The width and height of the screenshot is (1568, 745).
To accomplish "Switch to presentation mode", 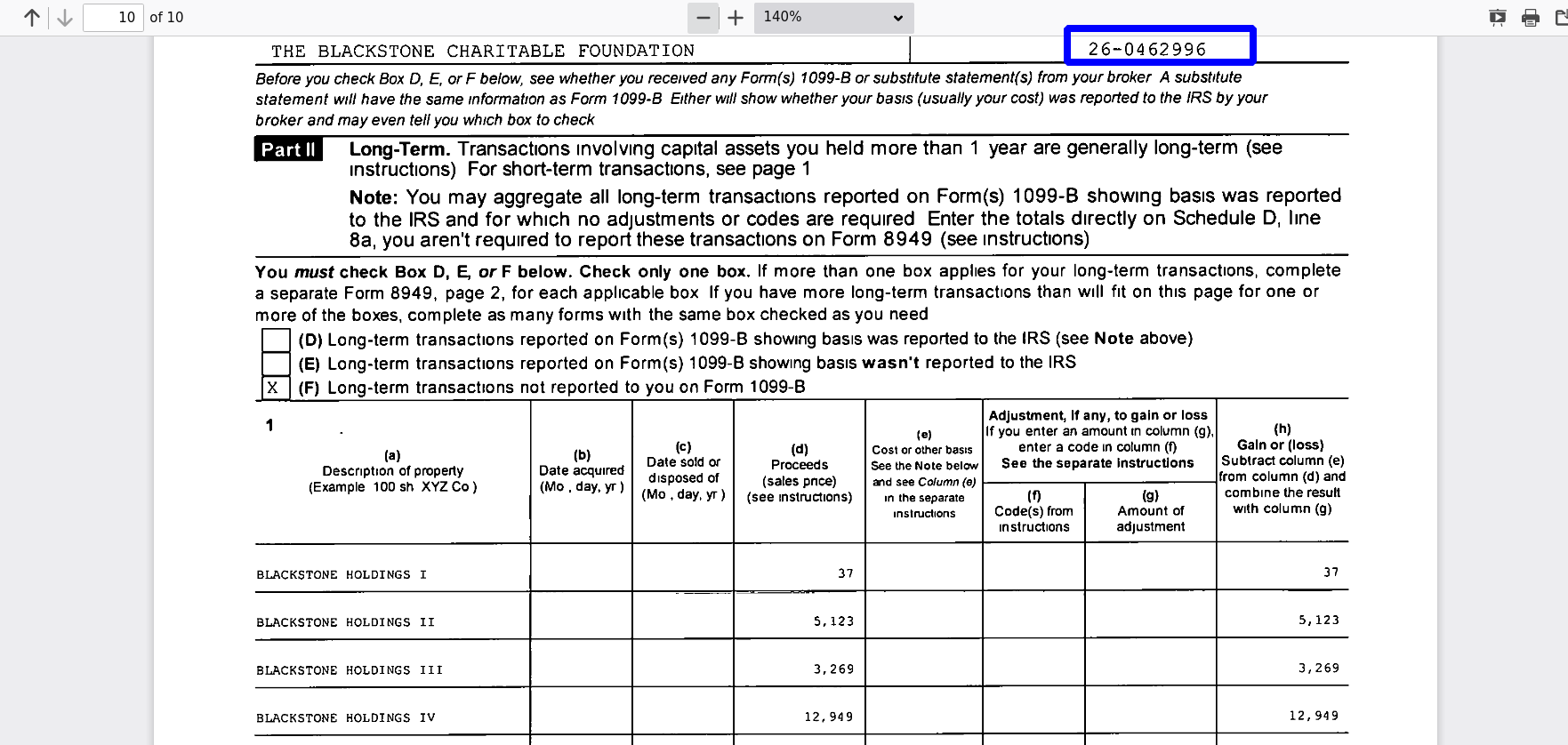I will point(1498,17).
